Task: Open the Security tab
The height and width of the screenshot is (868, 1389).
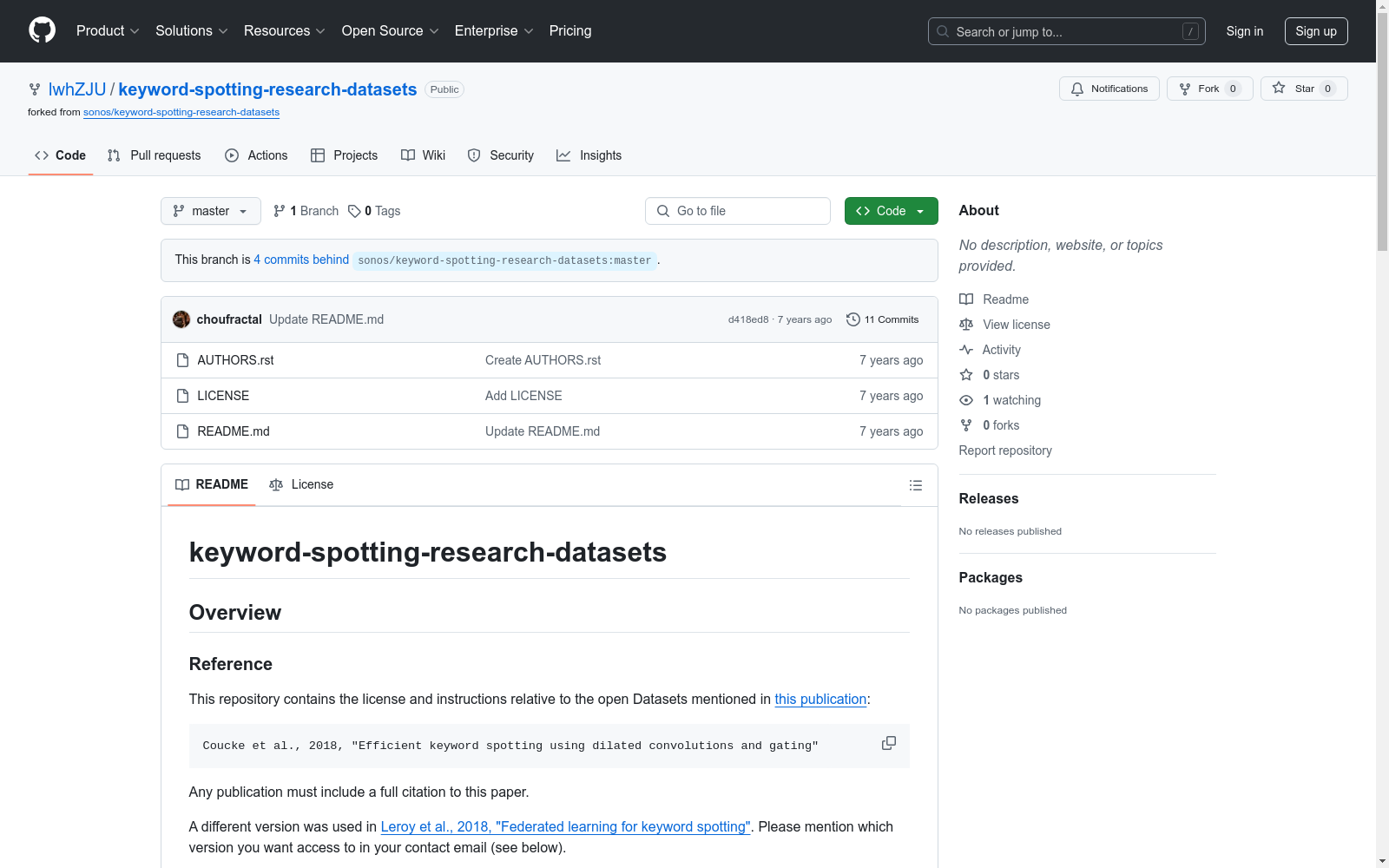Action: pyautogui.click(x=501, y=155)
